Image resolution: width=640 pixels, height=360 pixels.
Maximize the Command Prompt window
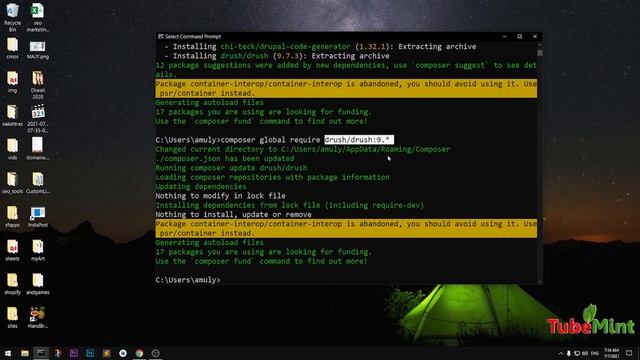520,36
